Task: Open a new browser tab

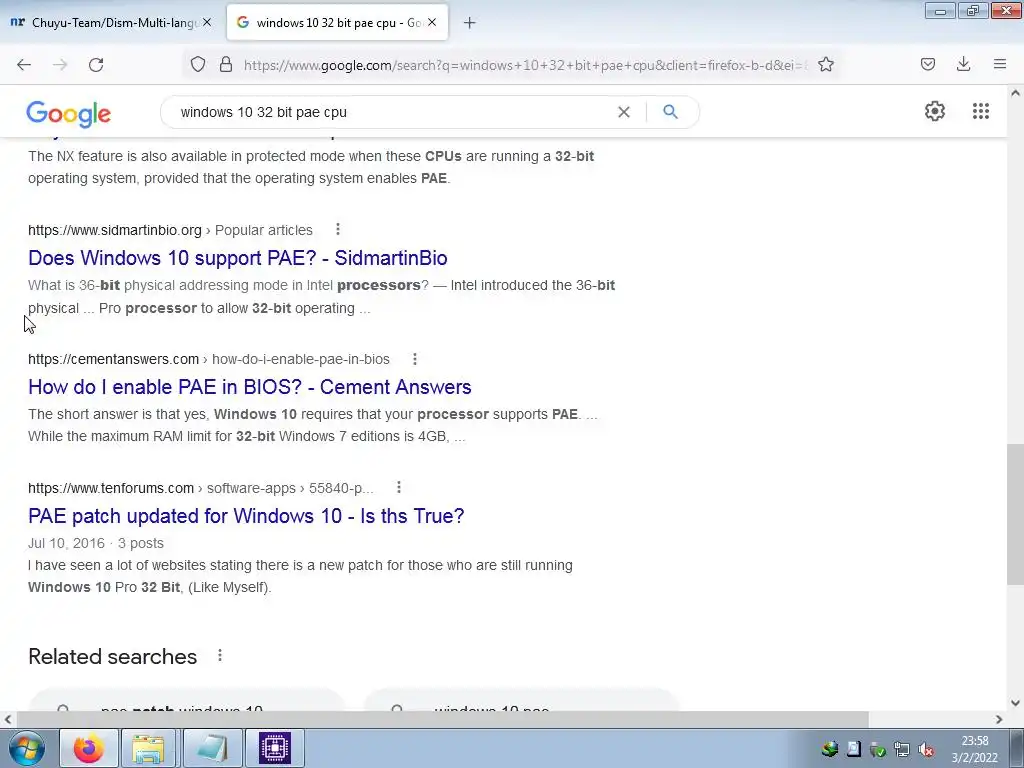Action: coord(469,23)
